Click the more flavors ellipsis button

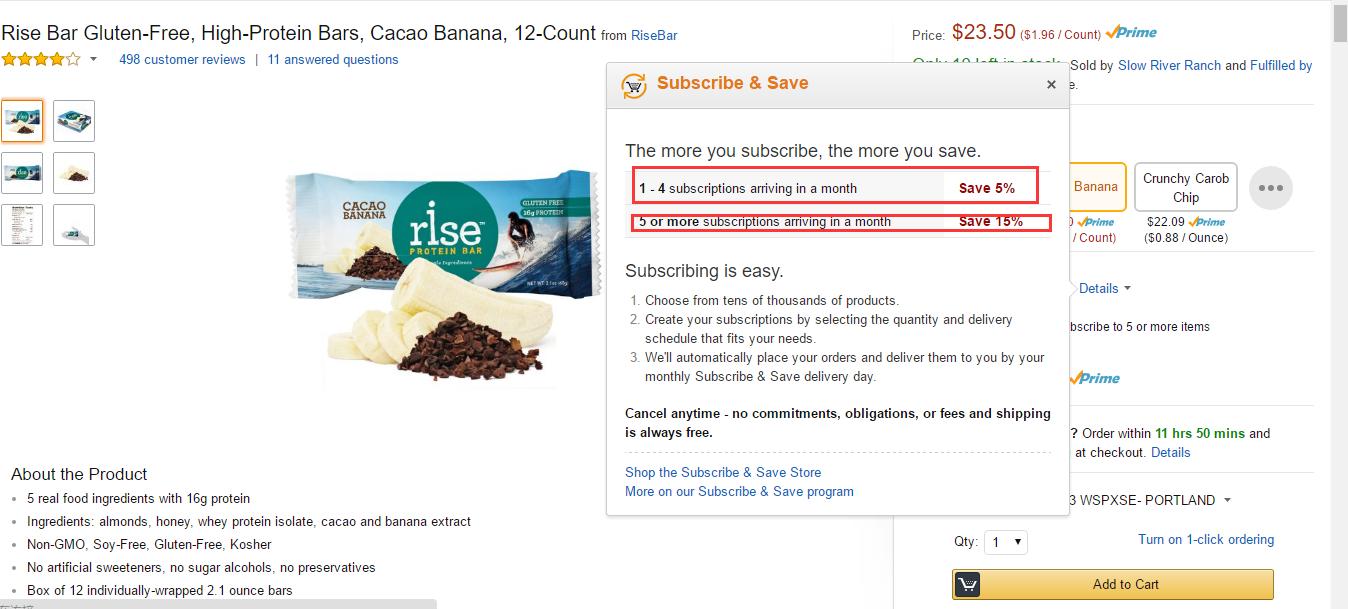(x=1270, y=188)
